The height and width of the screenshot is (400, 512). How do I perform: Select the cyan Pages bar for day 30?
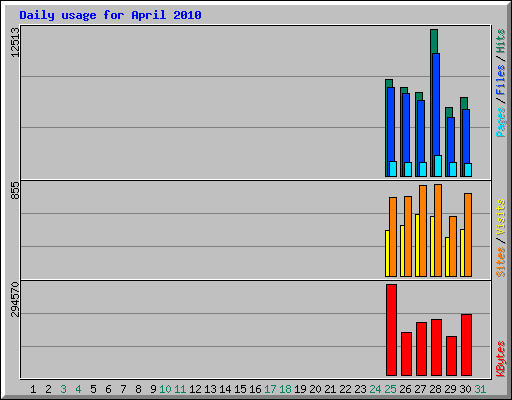pyautogui.click(x=468, y=170)
